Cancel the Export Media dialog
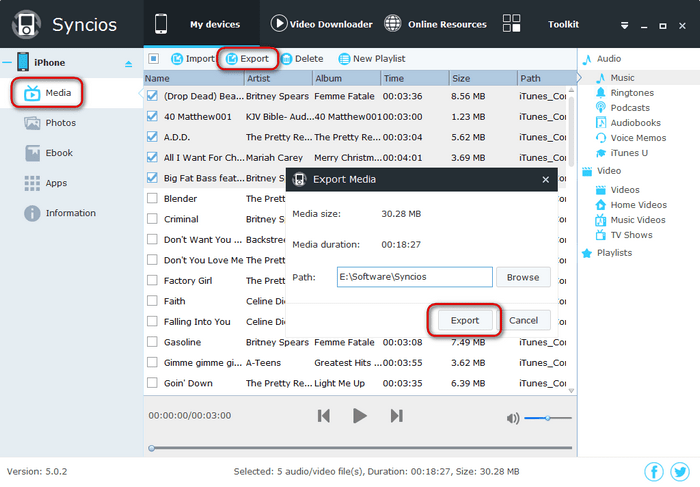Viewport: 700px width, 487px height. (x=524, y=320)
